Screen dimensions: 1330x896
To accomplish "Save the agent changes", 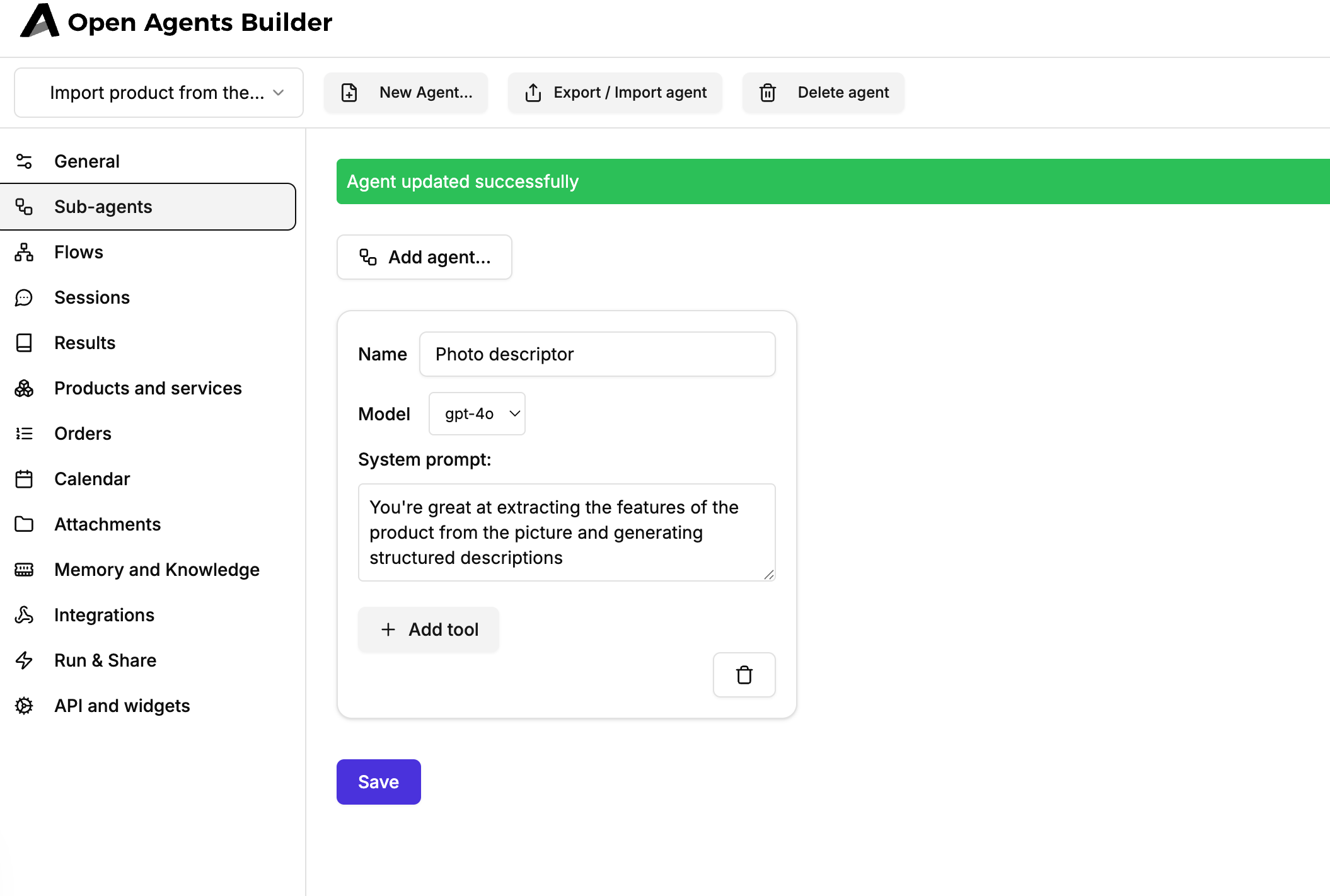I will pos(379,782).
